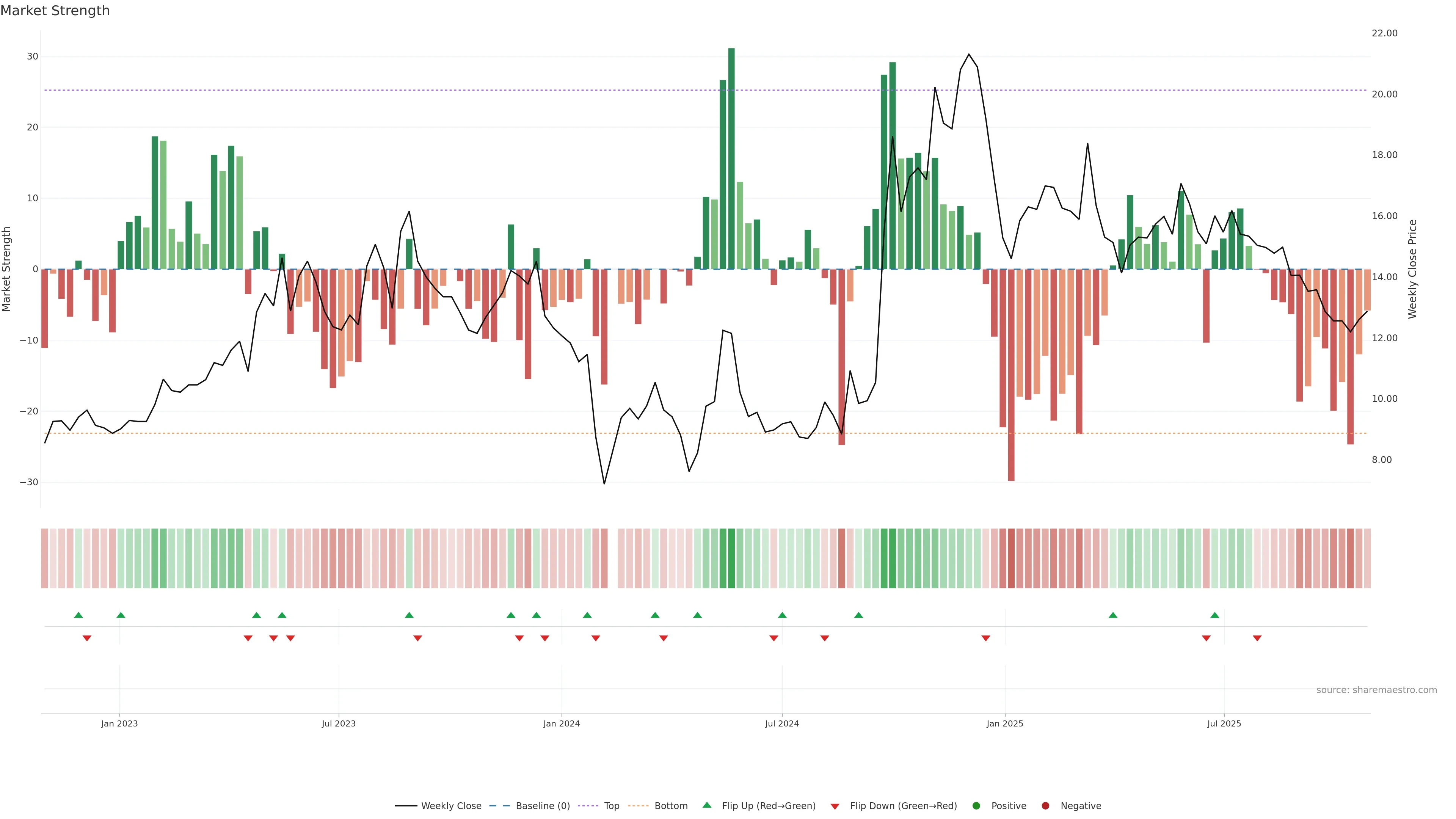Click Flip Down red triangle legend icon
Screen dimensions: 1456x819
835,806
